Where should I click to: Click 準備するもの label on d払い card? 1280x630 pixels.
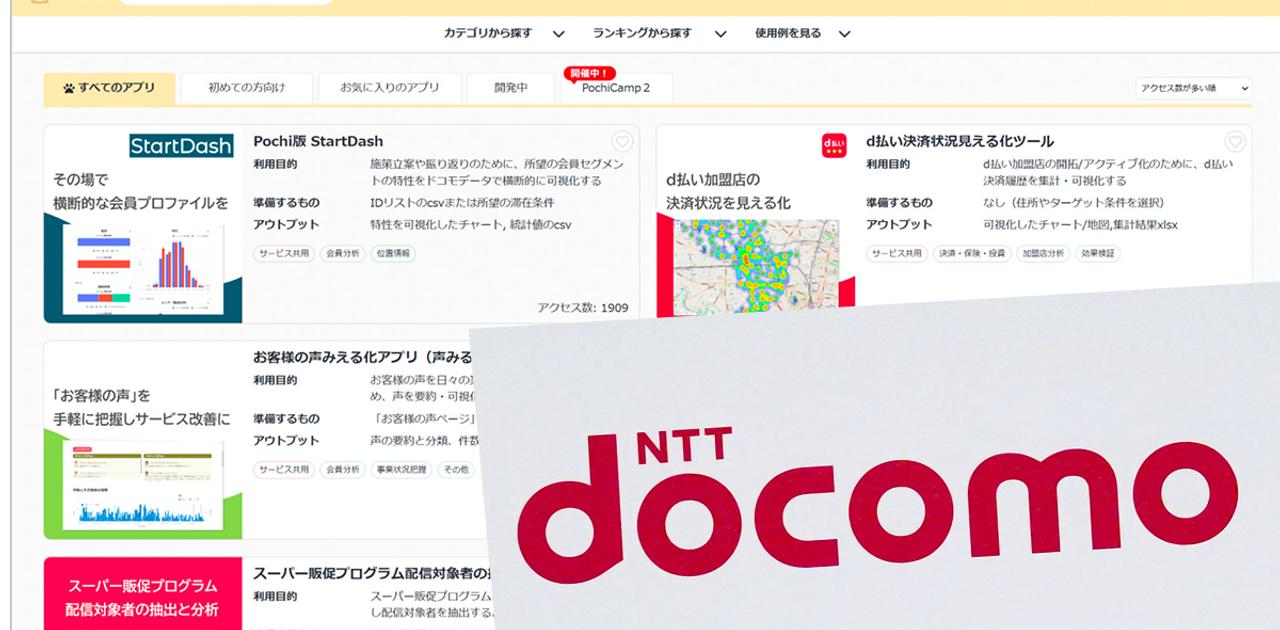(899, 203)
